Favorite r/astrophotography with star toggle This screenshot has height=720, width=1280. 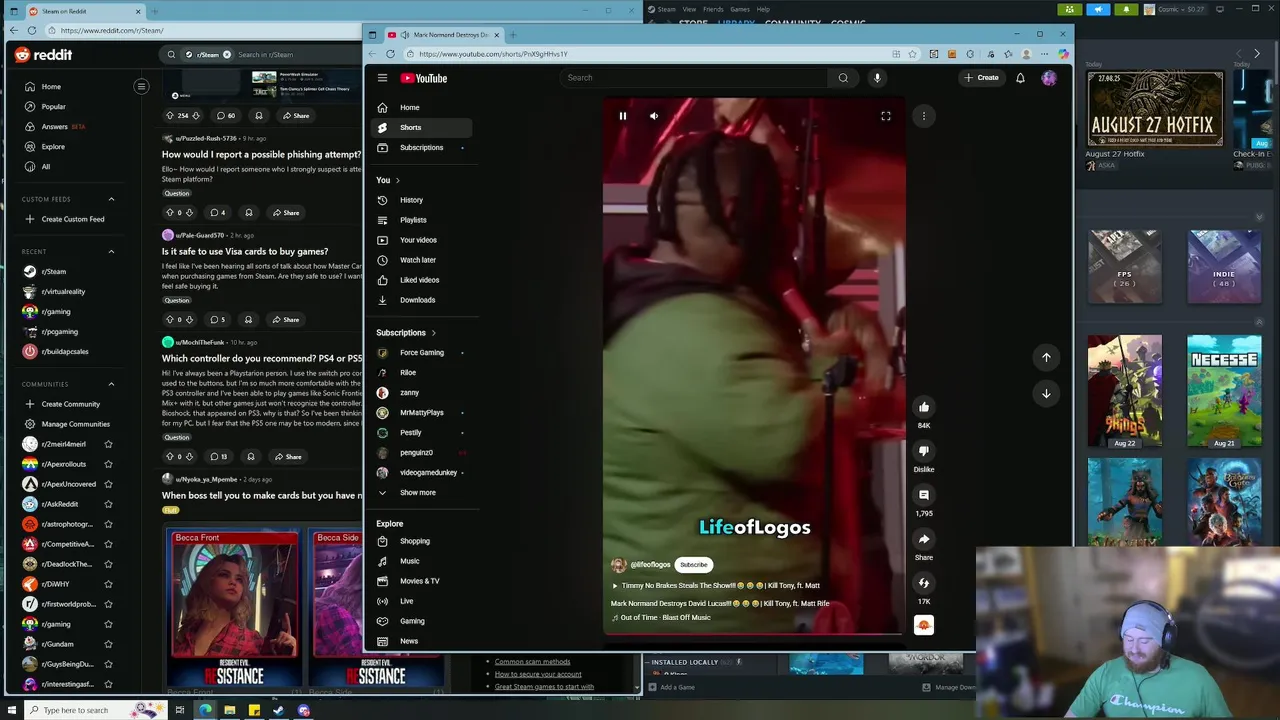click(x=108, y=524)
